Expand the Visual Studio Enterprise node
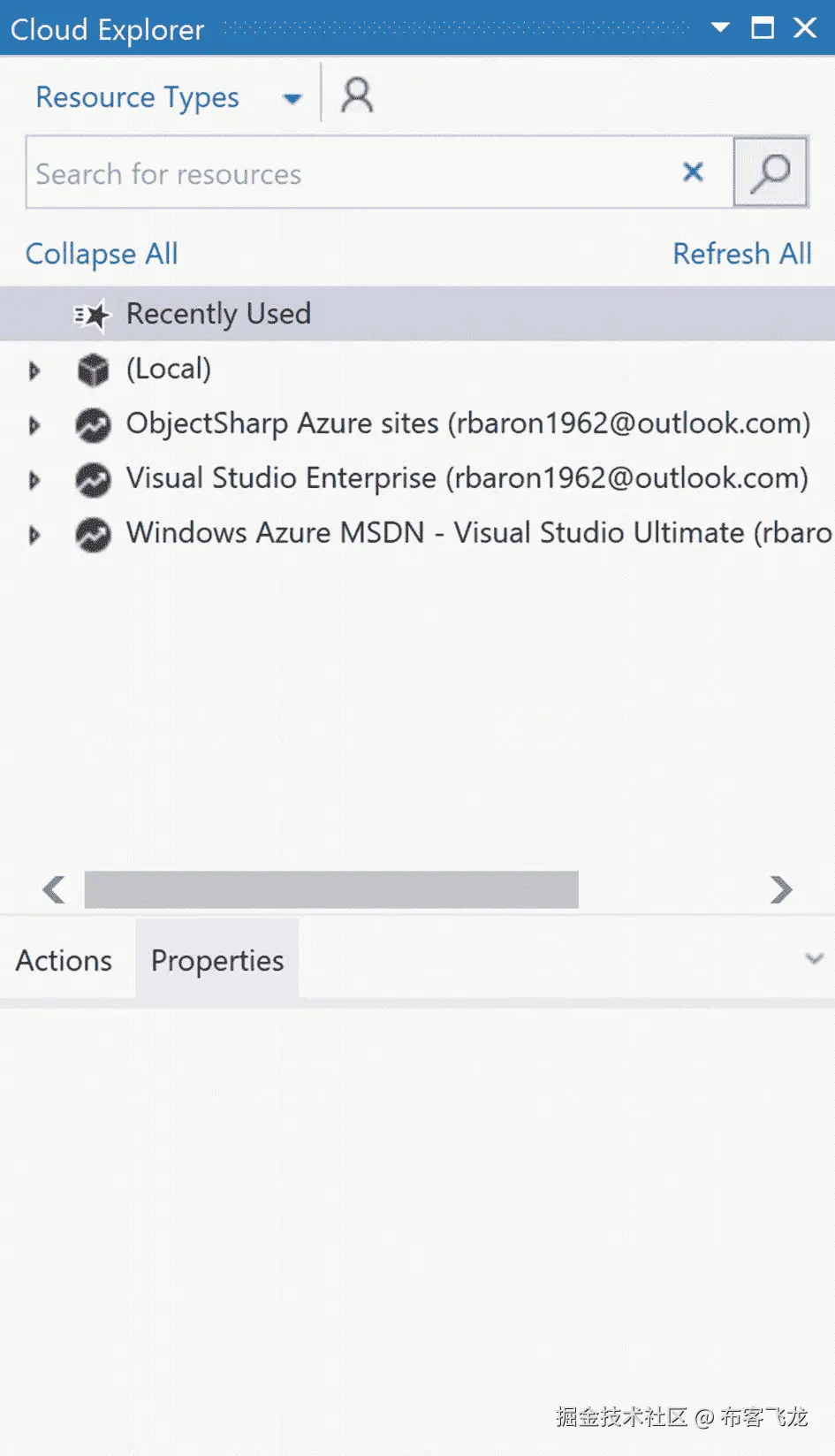This screenshot has width=835, height=1456. pyautogui.click(x=34, y=480)
